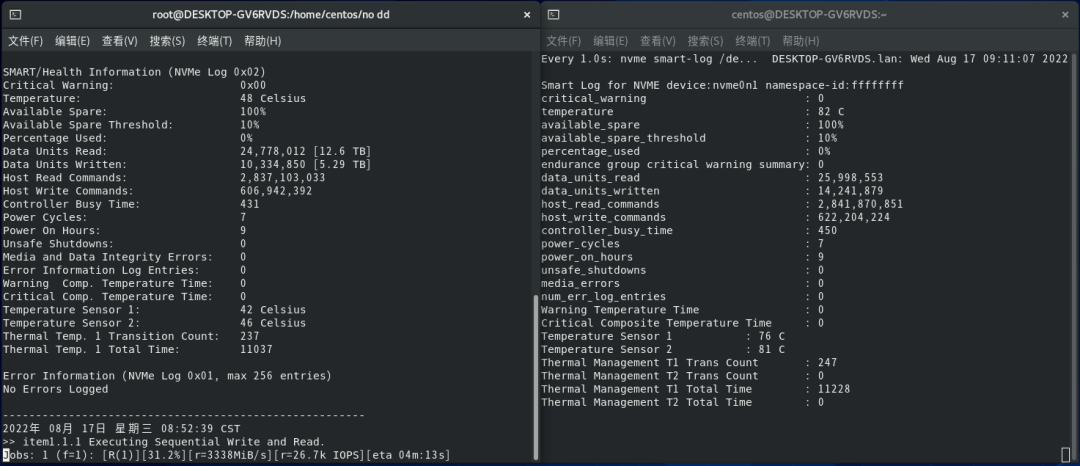Open 终端(T) menu in right terminal

tap(753, 41)
